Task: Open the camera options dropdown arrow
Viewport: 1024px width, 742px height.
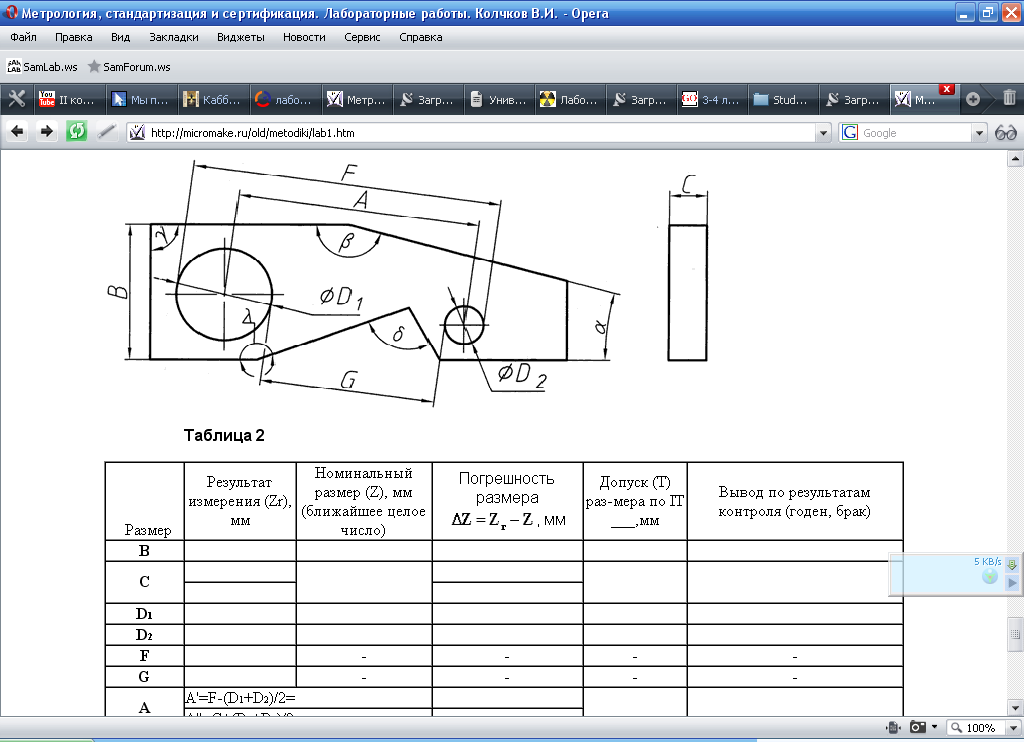Action: [935, 727]
